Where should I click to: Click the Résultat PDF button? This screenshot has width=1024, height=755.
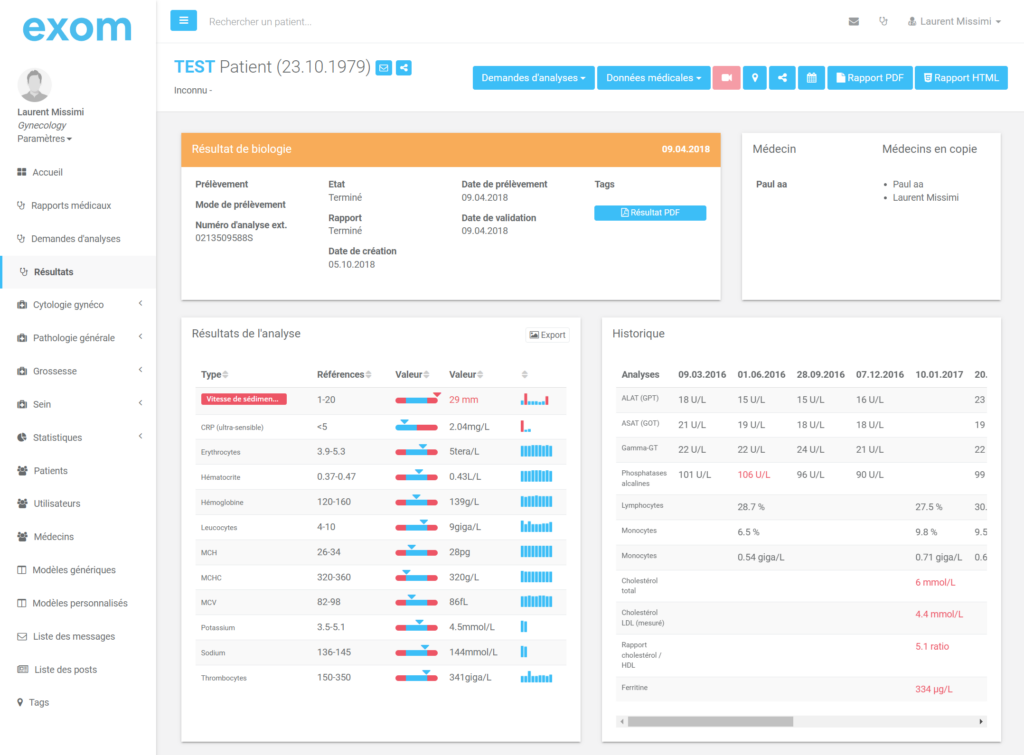[650, 213]
